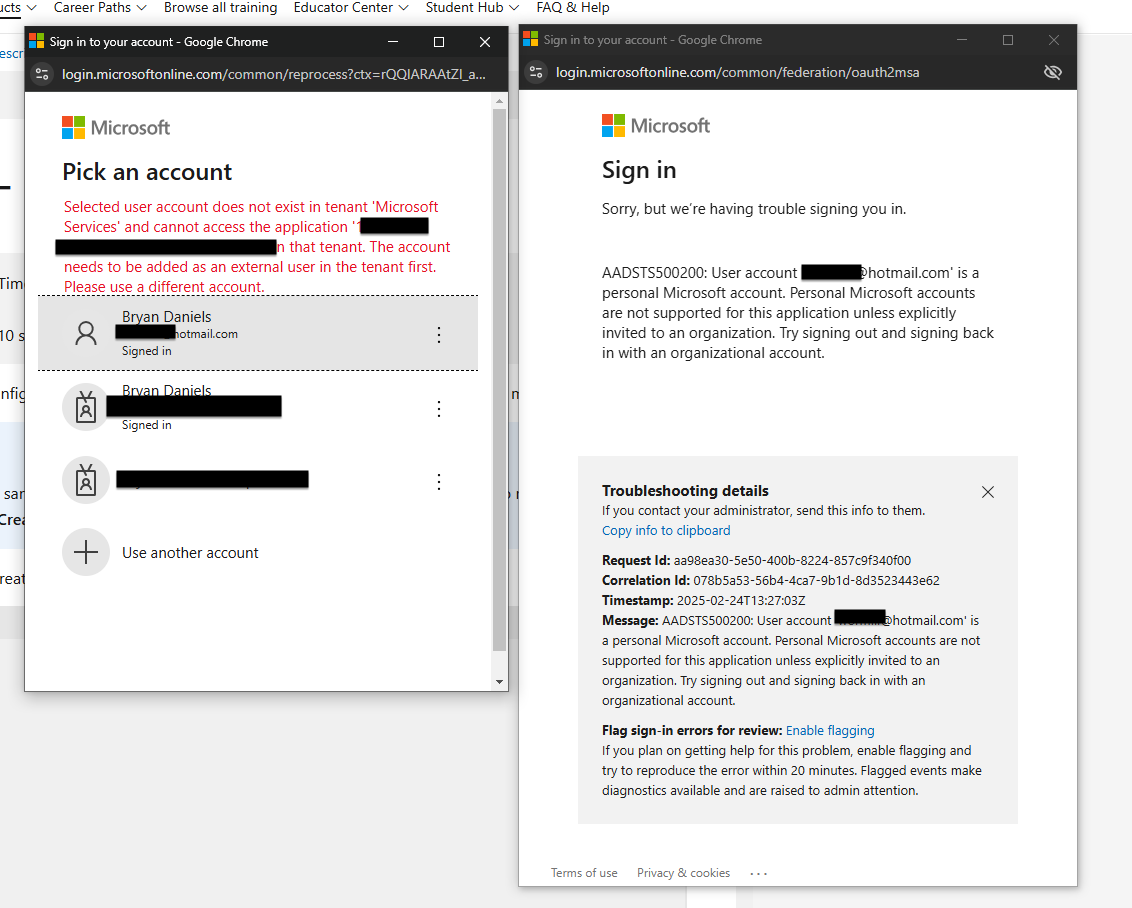Click plus icon for Use another account

point(86,552)
